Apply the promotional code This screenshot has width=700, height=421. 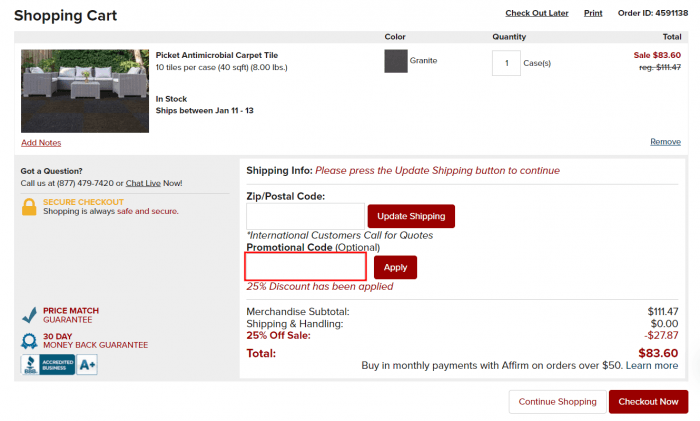396,267
